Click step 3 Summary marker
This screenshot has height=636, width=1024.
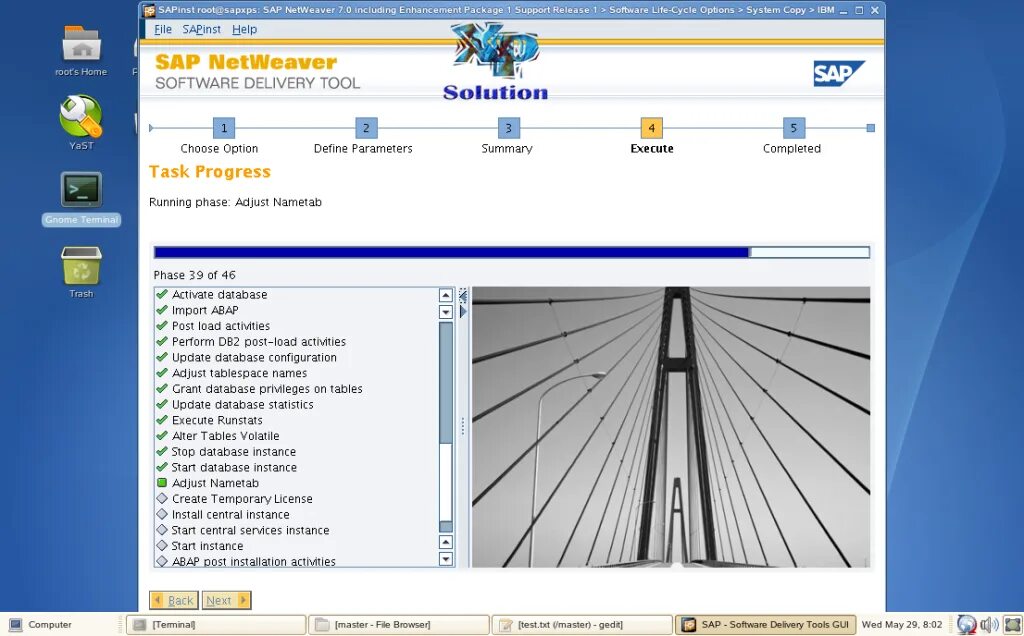click(509, 128)
